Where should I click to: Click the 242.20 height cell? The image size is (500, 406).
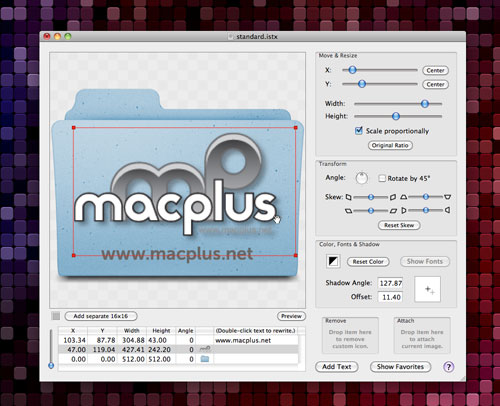(x=161, y=350)
